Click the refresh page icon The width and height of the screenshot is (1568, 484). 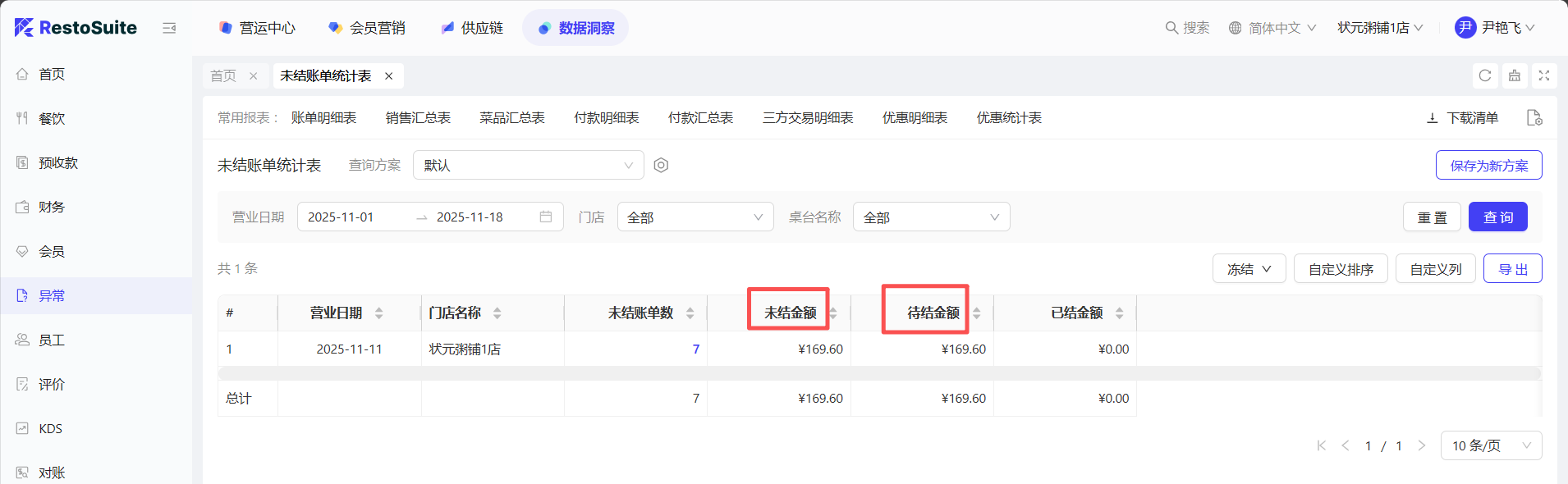1484,75
